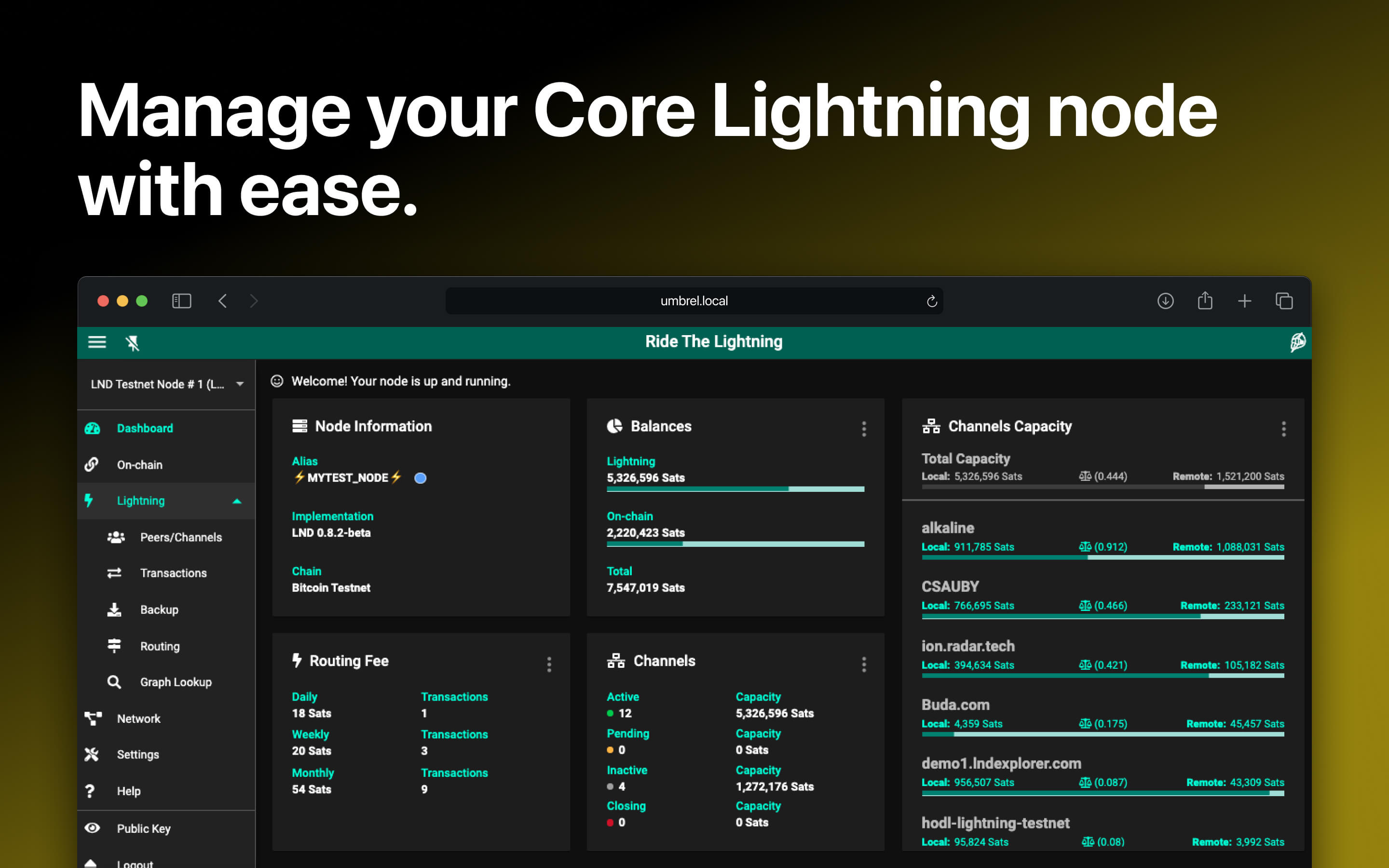Open the Settings entry in the sidebar
Screen dimensions: 1389x868
coord(138,754)
